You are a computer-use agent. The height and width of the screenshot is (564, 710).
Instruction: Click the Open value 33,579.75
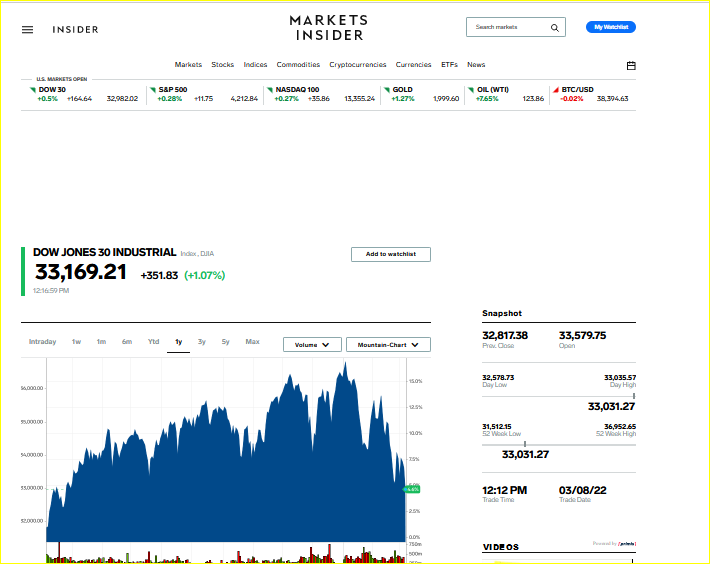click(x=582, y=335)
